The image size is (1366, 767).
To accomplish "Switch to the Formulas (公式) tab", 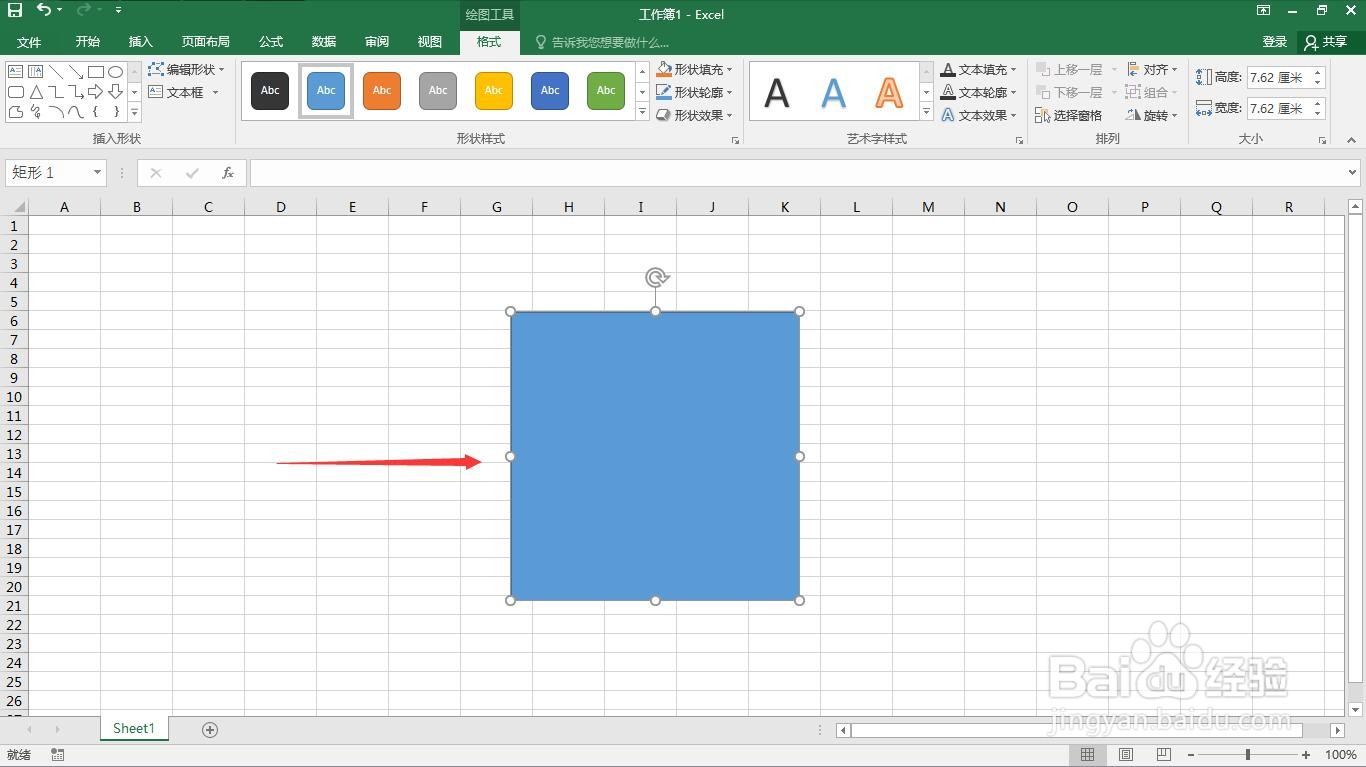I will [271, 42].
